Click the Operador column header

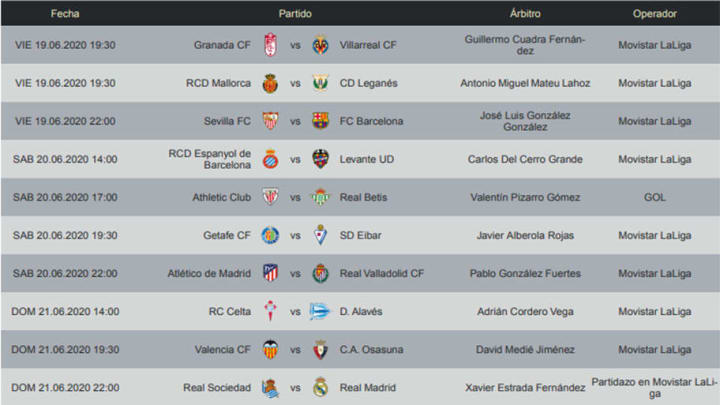tap(654, 13)
